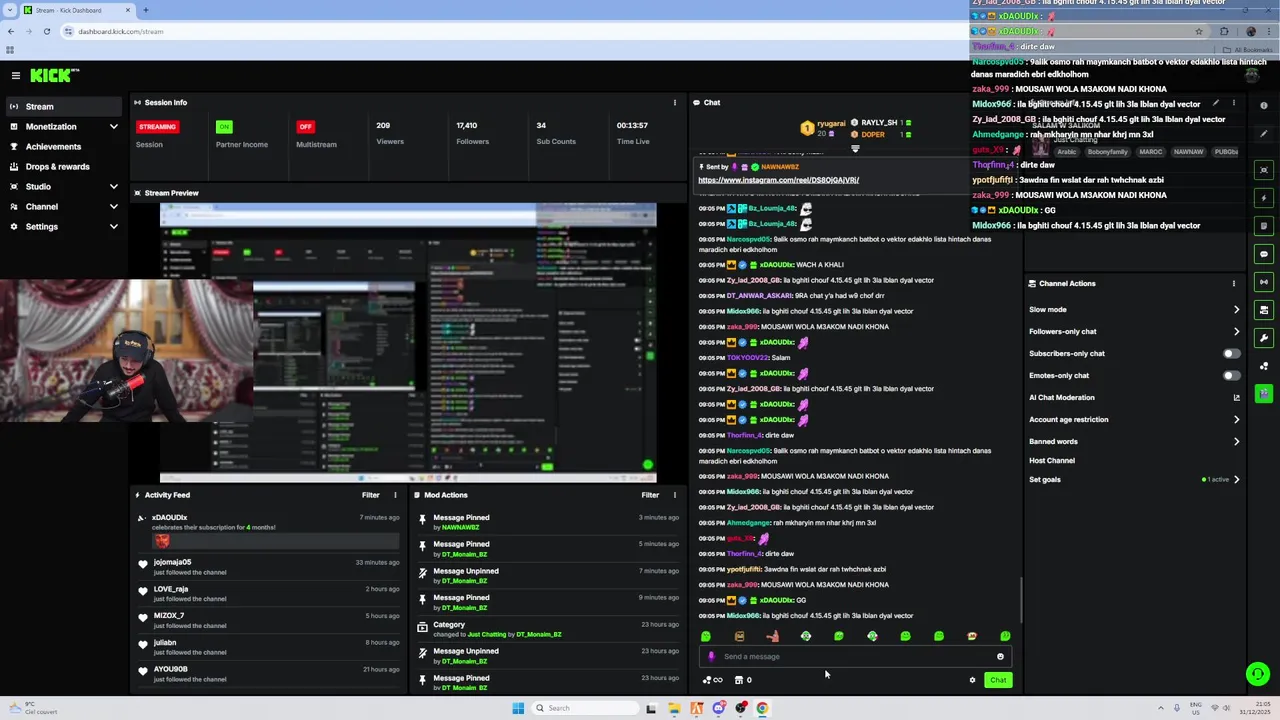
Task: Open Activity Feed three-dot options menu
Action: pyautogui.click(x=395, y=495)
